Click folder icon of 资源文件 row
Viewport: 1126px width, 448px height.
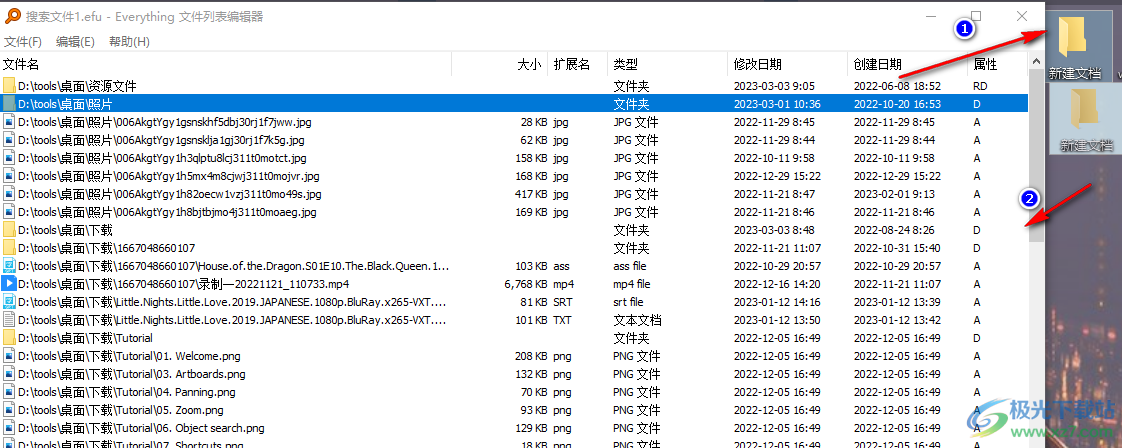(x=9, y=86)
